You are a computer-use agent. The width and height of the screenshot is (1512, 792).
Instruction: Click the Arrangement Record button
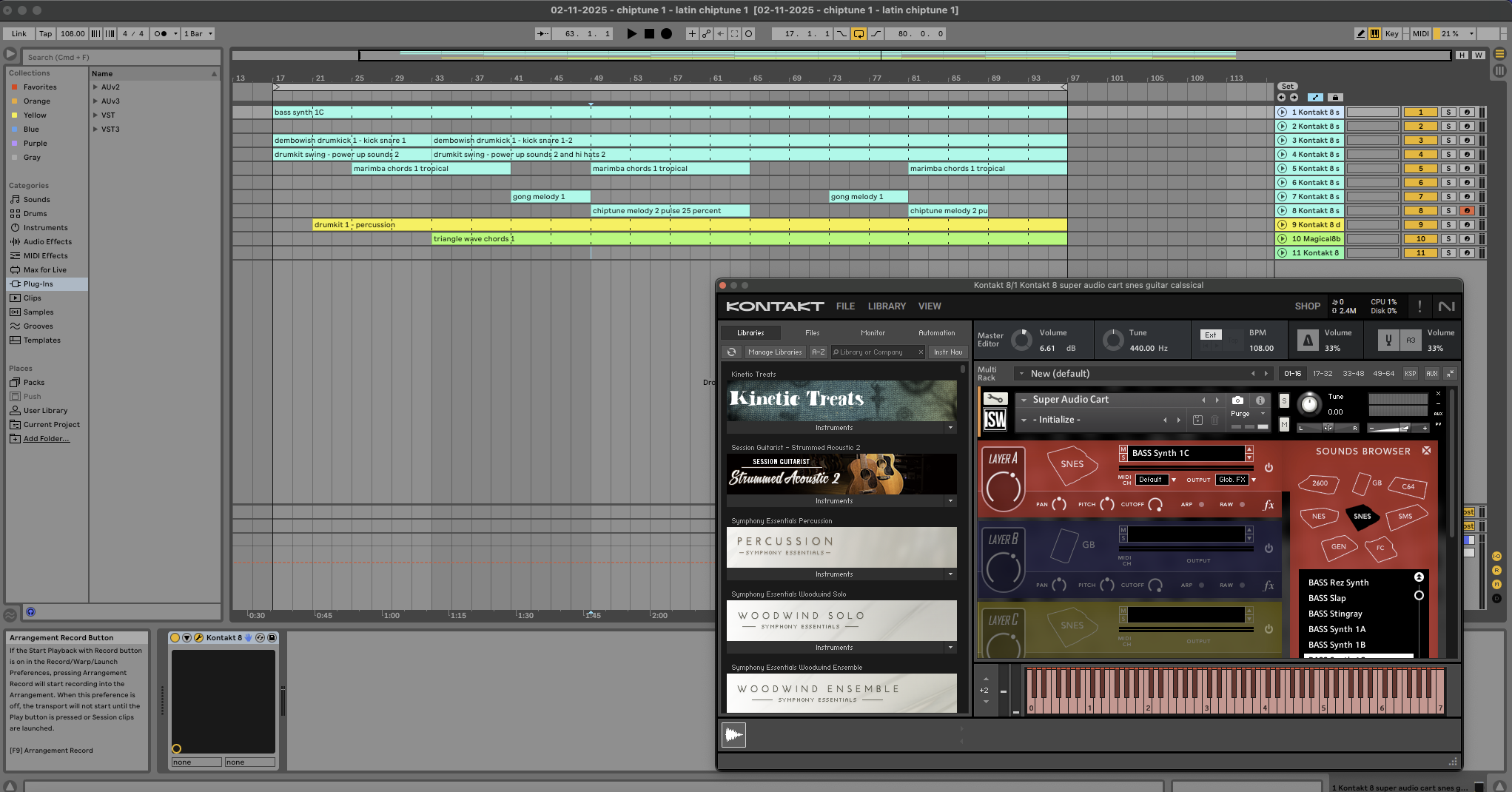(x=666, y=33)
